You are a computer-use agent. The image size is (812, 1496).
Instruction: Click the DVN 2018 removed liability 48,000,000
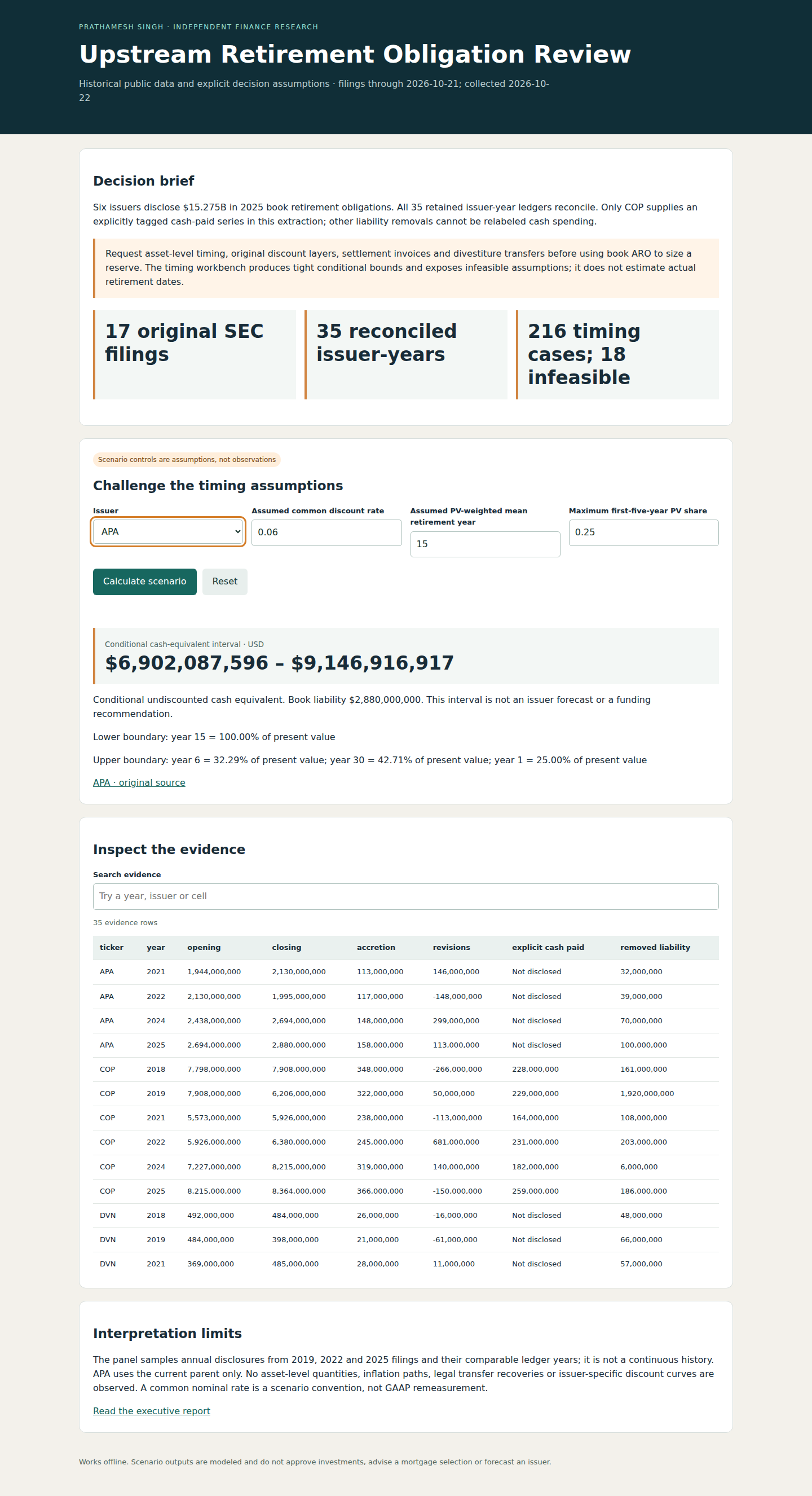pyautogui.click(x=641, y=1215)
